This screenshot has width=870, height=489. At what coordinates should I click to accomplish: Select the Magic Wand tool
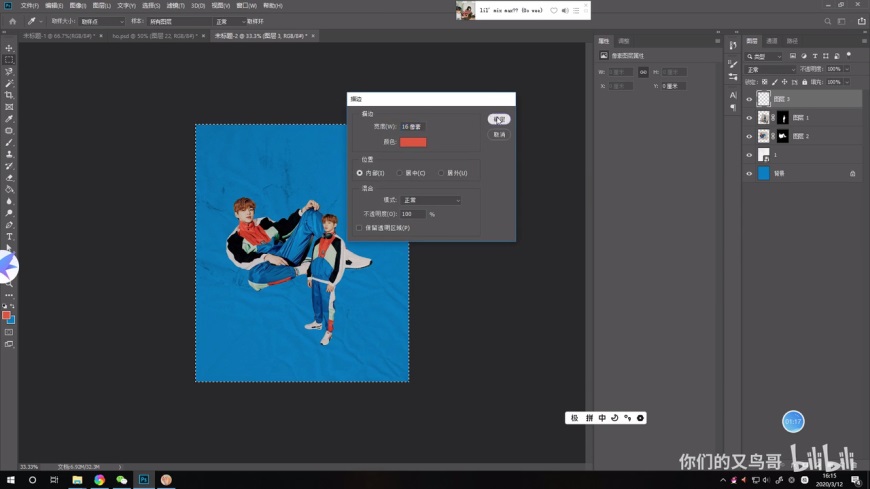(x=9, y=83)
